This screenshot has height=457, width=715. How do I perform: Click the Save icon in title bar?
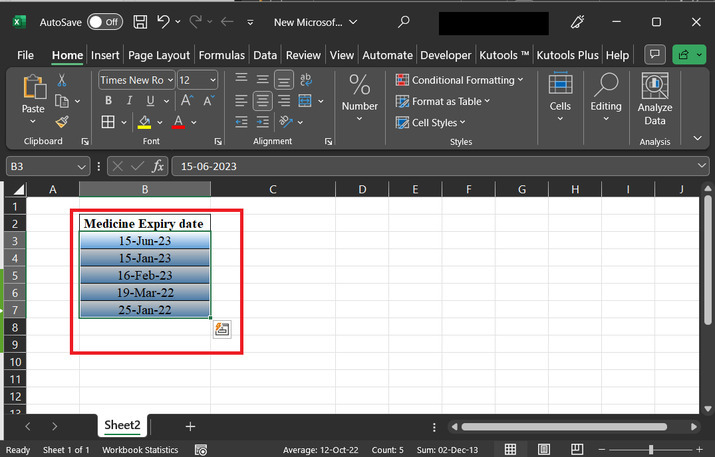tap(140, 22)
